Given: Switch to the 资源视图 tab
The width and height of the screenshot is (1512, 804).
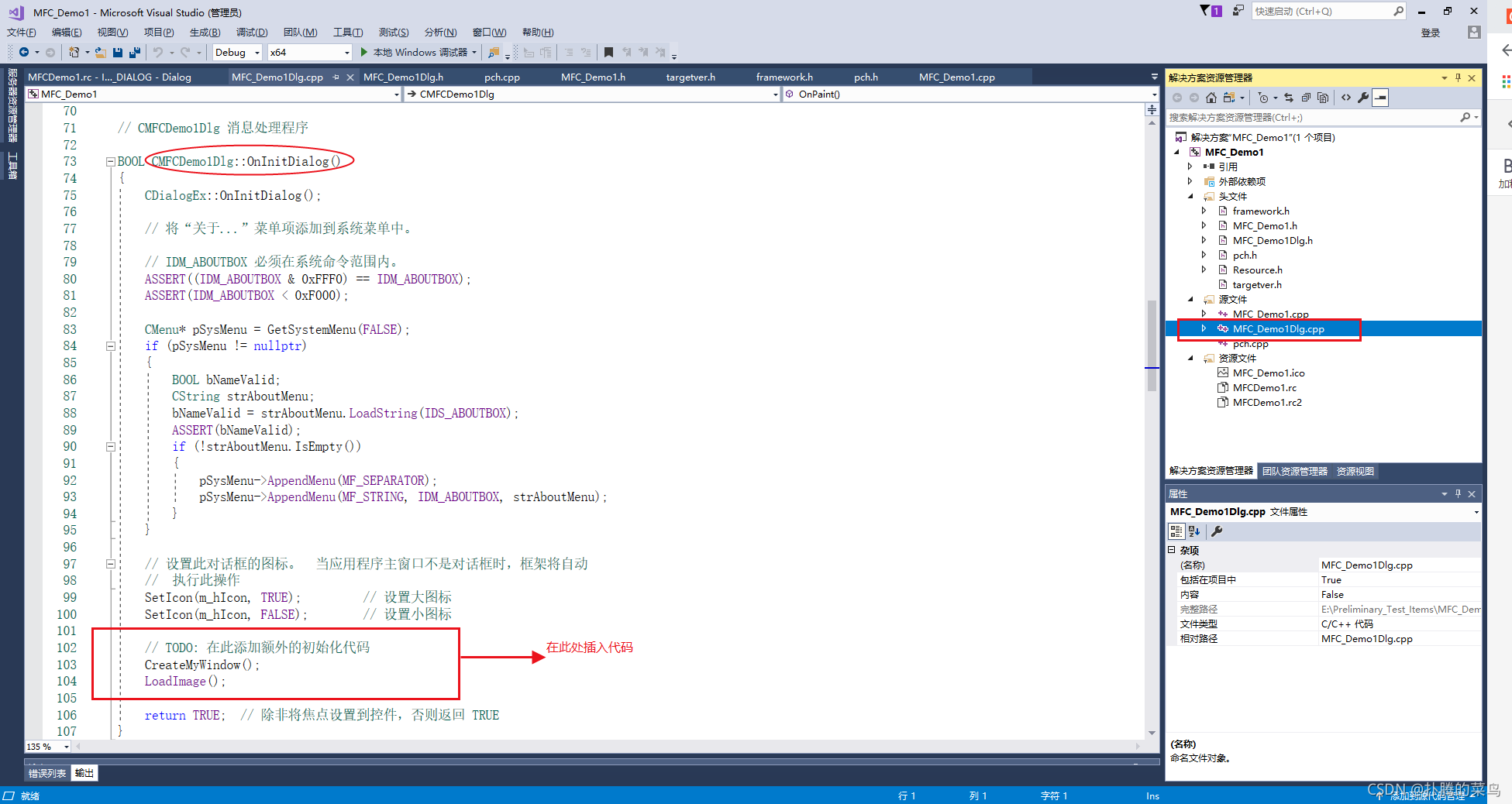Looking at the screenshot, I should [1355, 471].
